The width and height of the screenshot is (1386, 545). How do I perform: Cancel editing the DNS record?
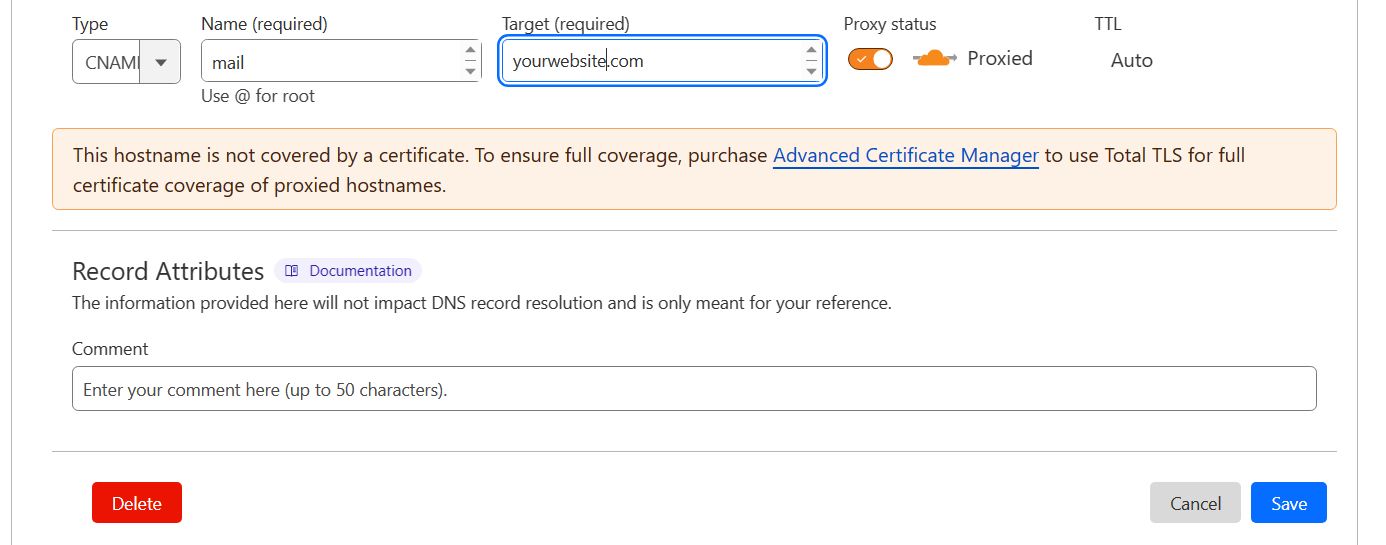pos(1195,503)
